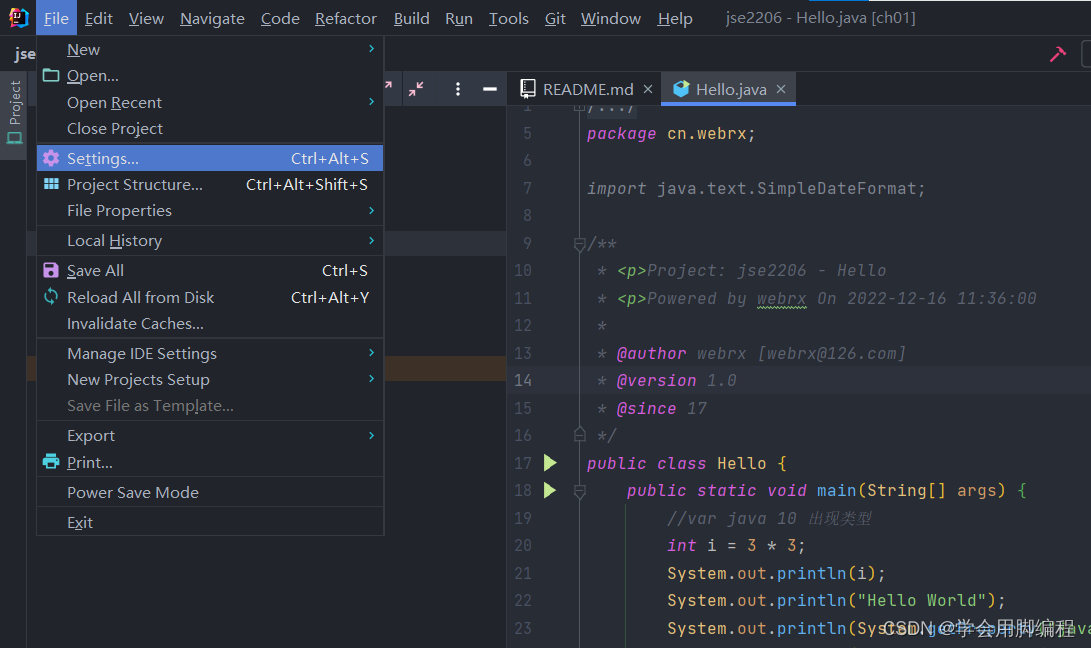
Task: Close the Hello.java tab
Action: (781, 89)
